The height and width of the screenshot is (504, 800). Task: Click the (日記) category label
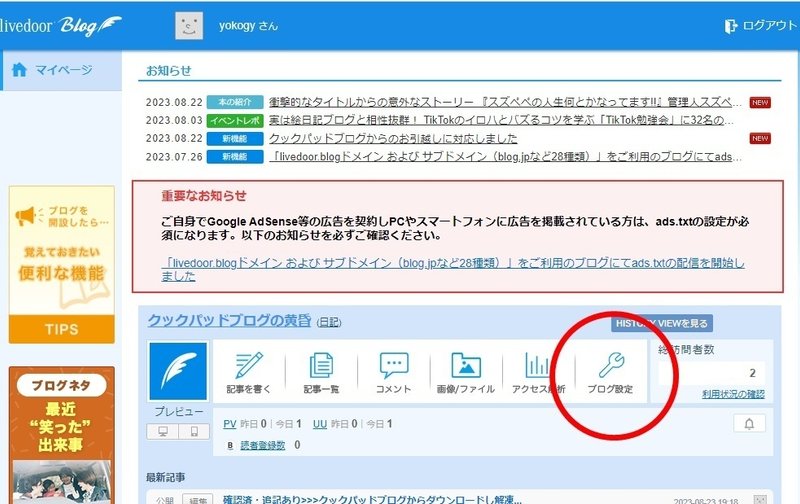click(x=329, y=322)
